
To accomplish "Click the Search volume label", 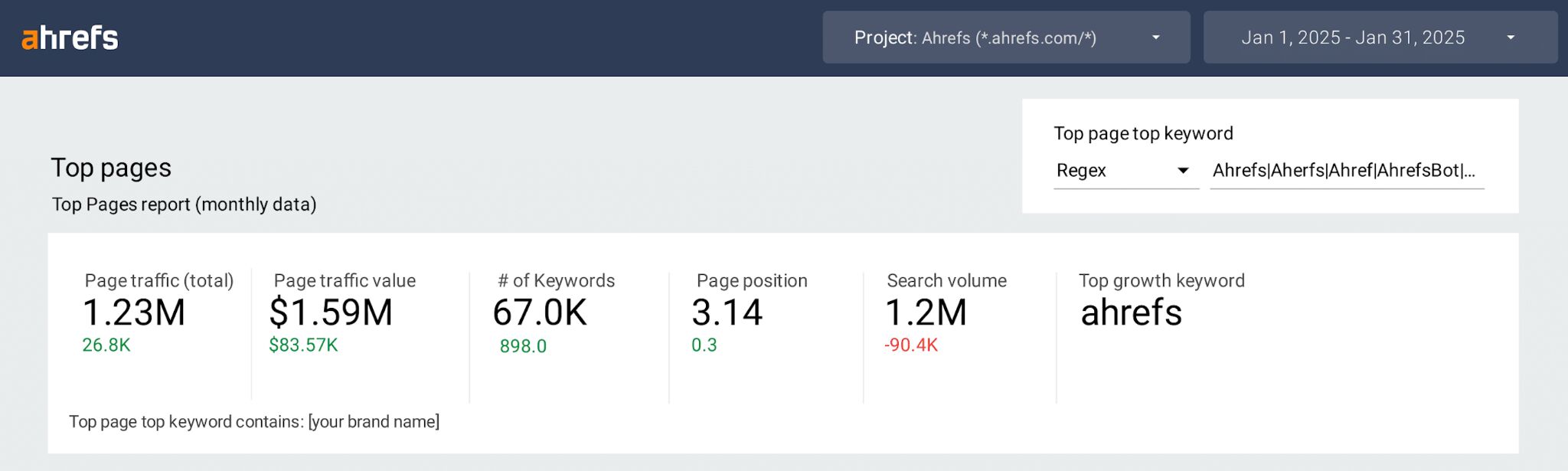I will (946, 281).
